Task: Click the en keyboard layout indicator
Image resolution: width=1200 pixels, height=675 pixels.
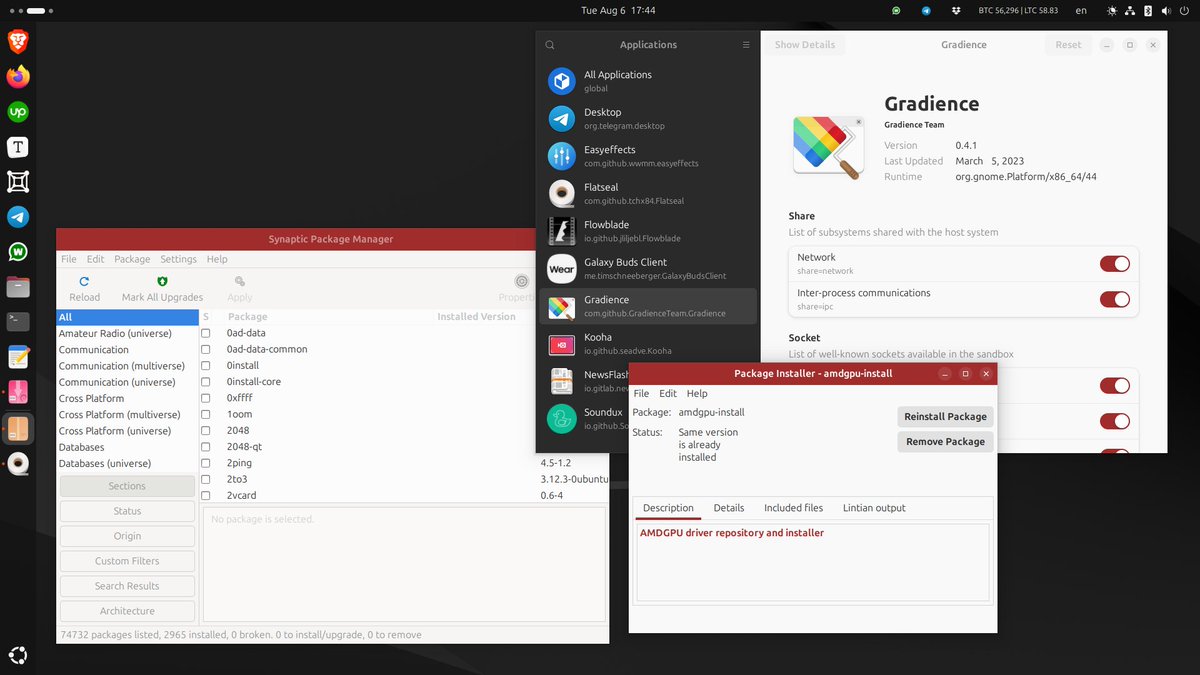Action: pos(1081,10)
